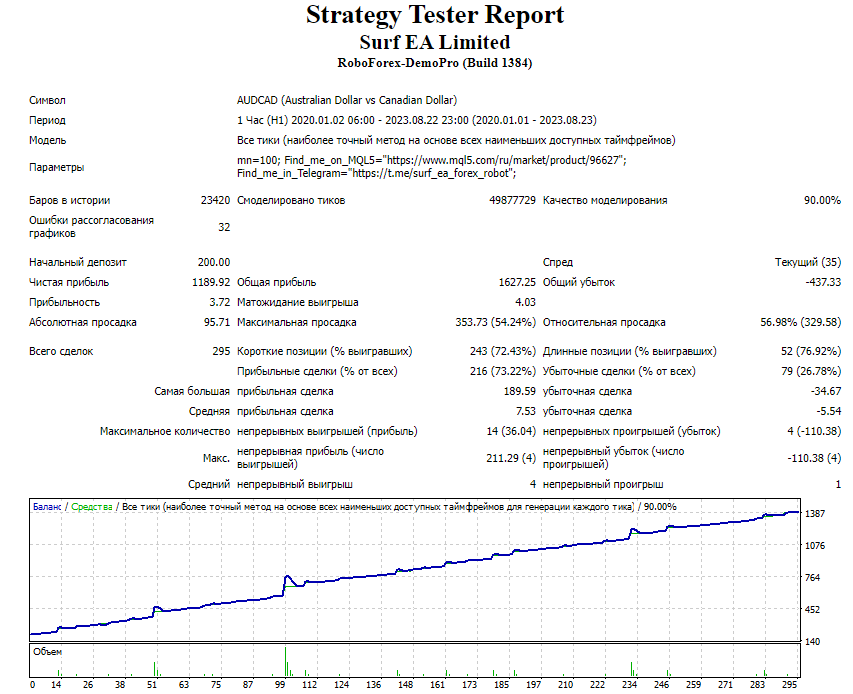Select the AUDCAD symbol description

(347, 100)
